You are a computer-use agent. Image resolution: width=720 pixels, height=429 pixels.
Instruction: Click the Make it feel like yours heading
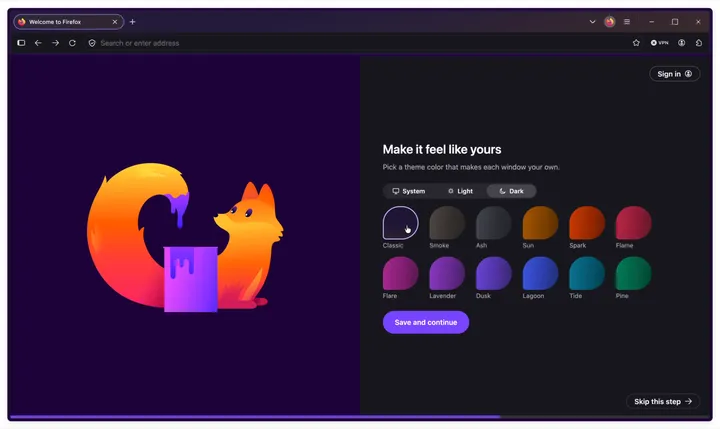pos(442,150)
